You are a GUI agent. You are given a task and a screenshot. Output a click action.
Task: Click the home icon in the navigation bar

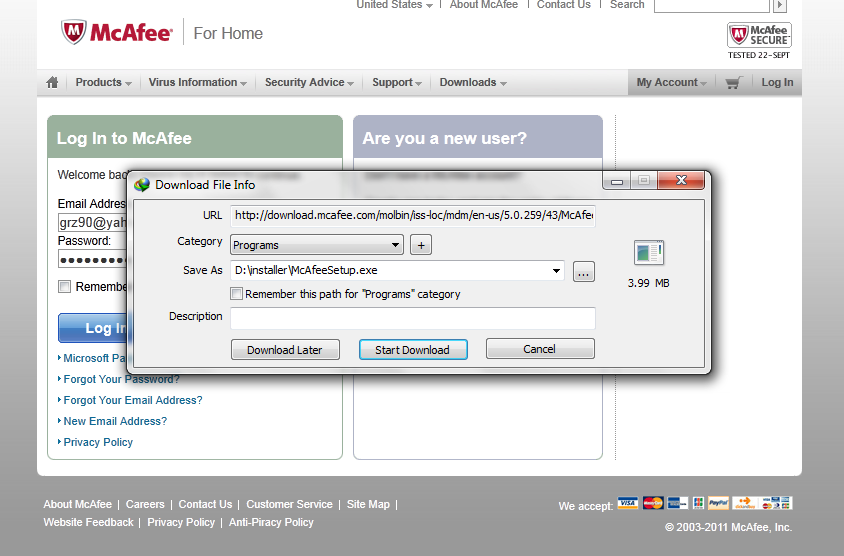(52, 82)
